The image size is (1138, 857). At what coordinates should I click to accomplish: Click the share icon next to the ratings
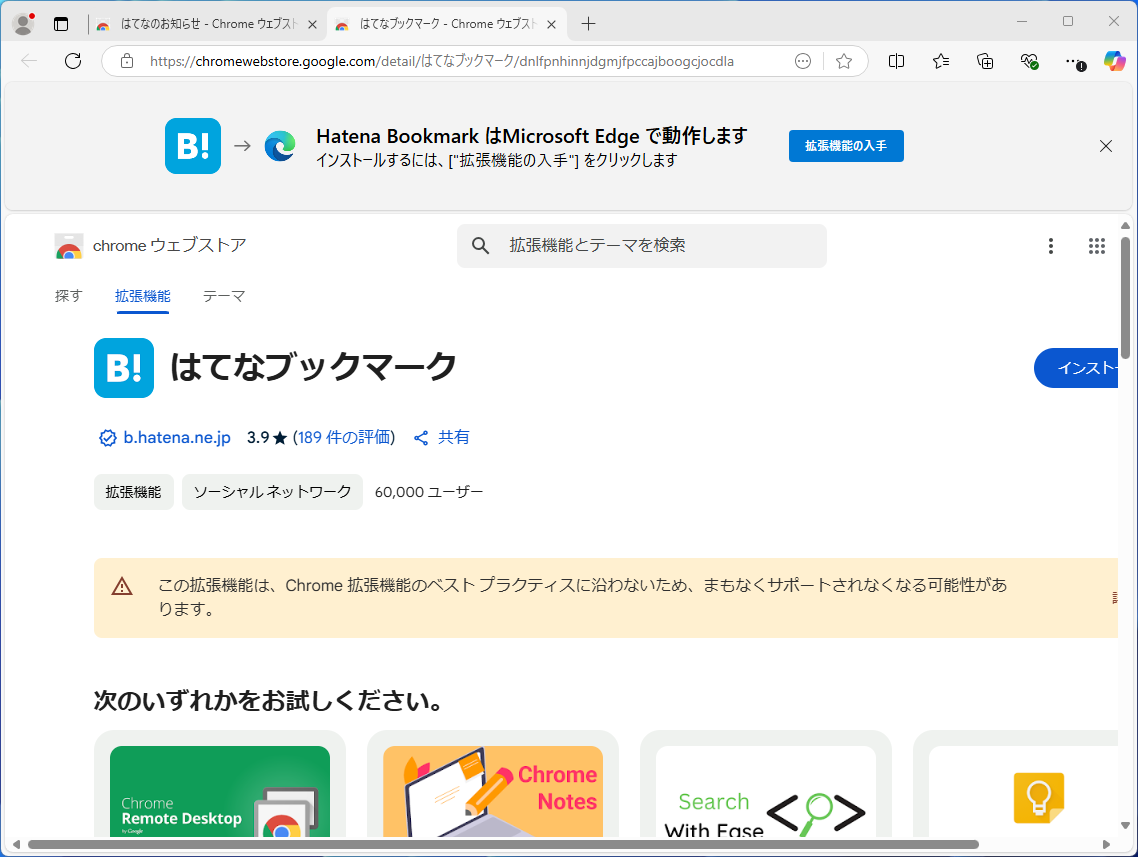click(421, 437)
